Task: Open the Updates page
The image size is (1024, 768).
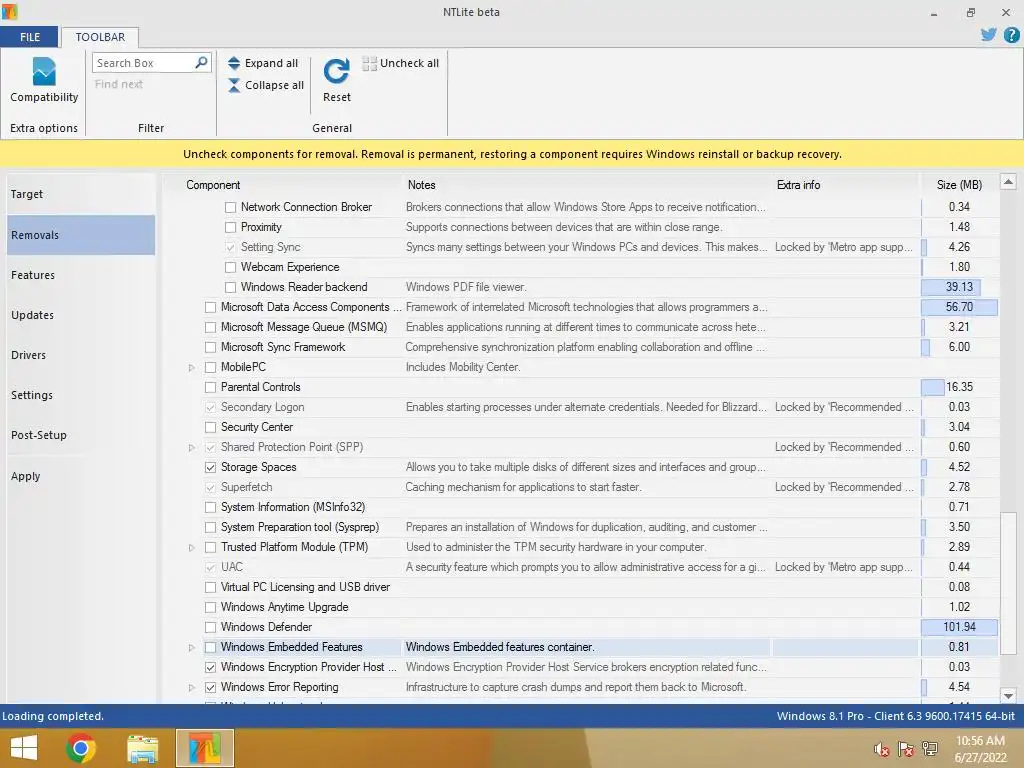Action: (81, 315)
